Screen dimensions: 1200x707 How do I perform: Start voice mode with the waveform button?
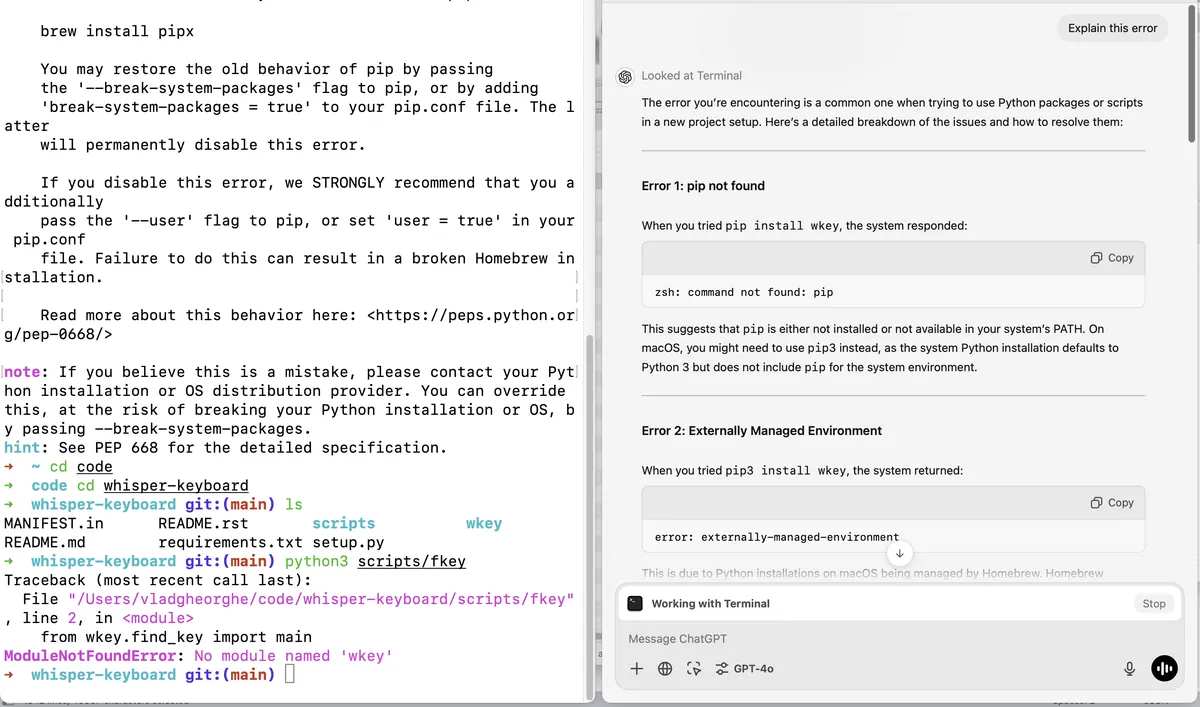pos(1164,669)
